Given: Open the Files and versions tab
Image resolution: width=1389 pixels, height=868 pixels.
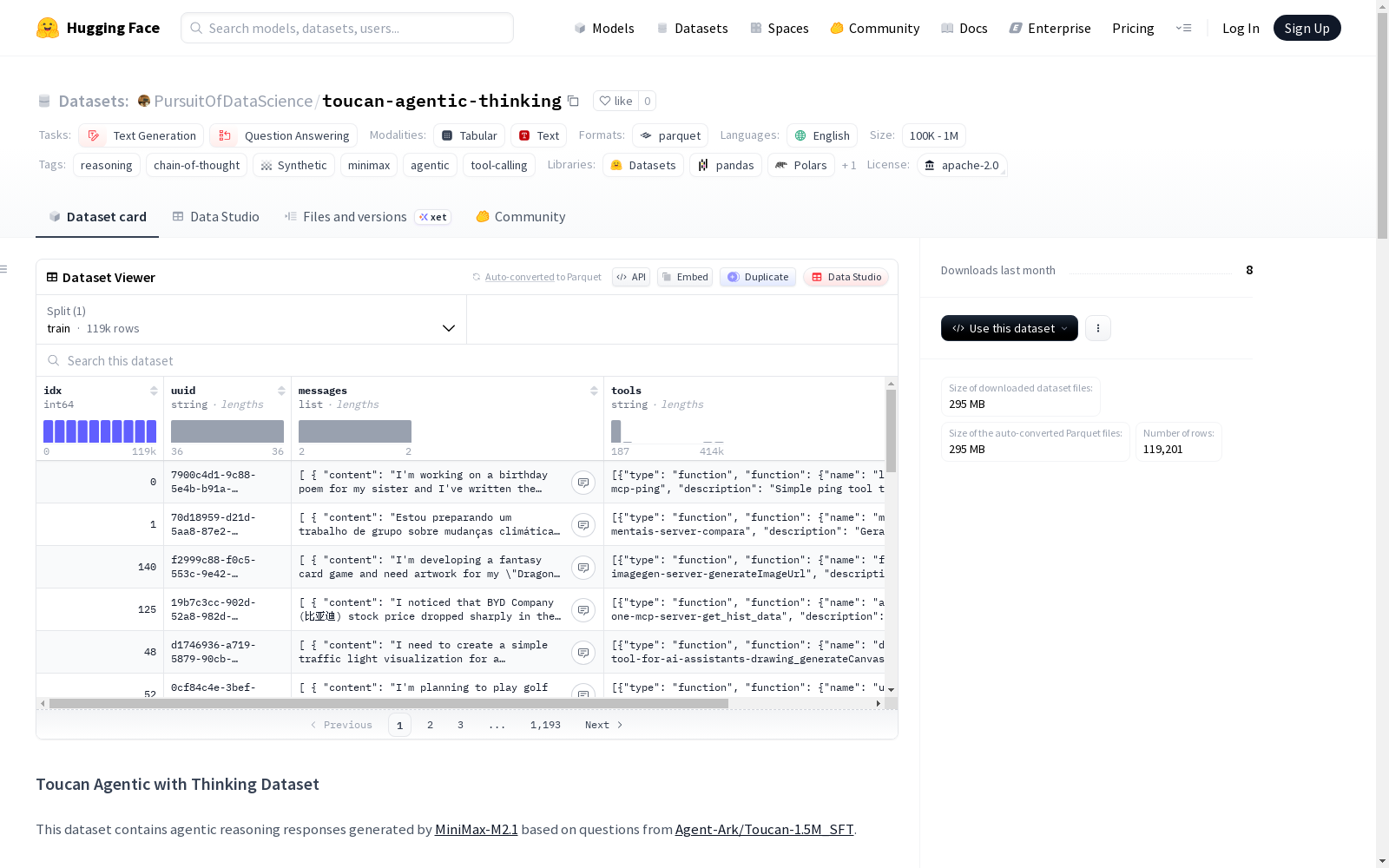Looking at the screenshot, I should (367, 217).
